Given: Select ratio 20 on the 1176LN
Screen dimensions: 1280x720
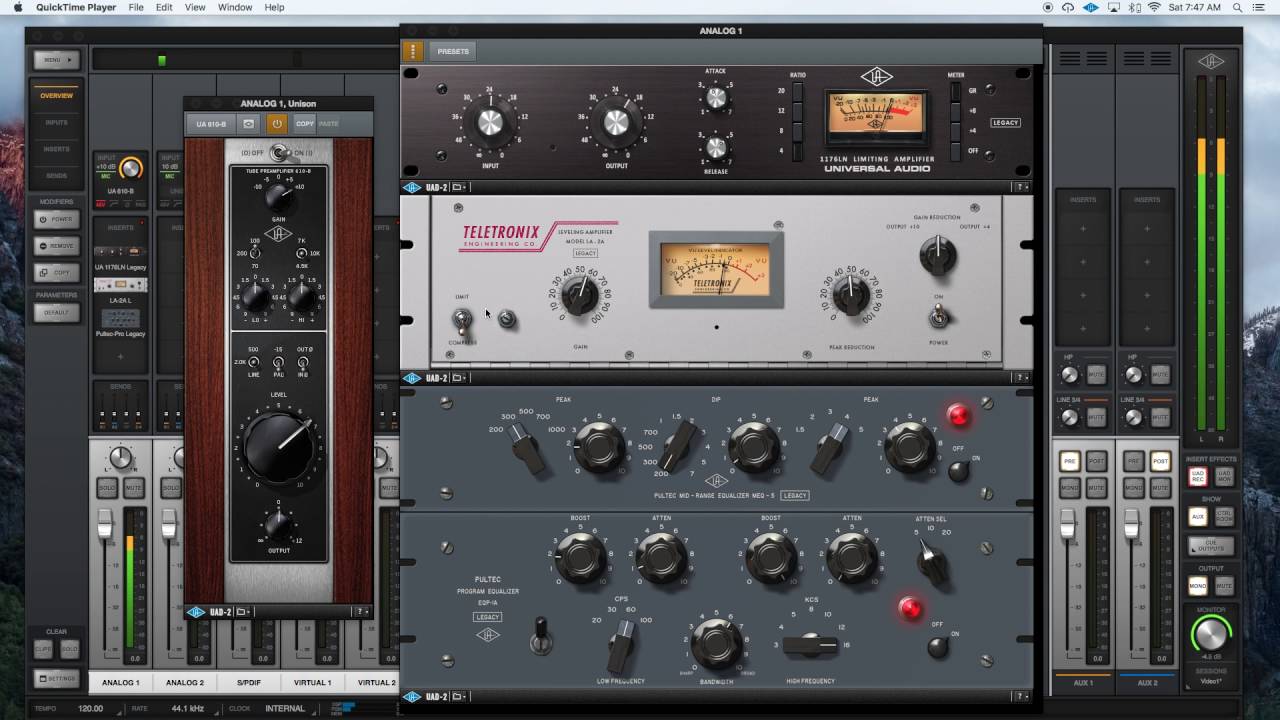Looking at the screenshot, I should coord(797,91).
